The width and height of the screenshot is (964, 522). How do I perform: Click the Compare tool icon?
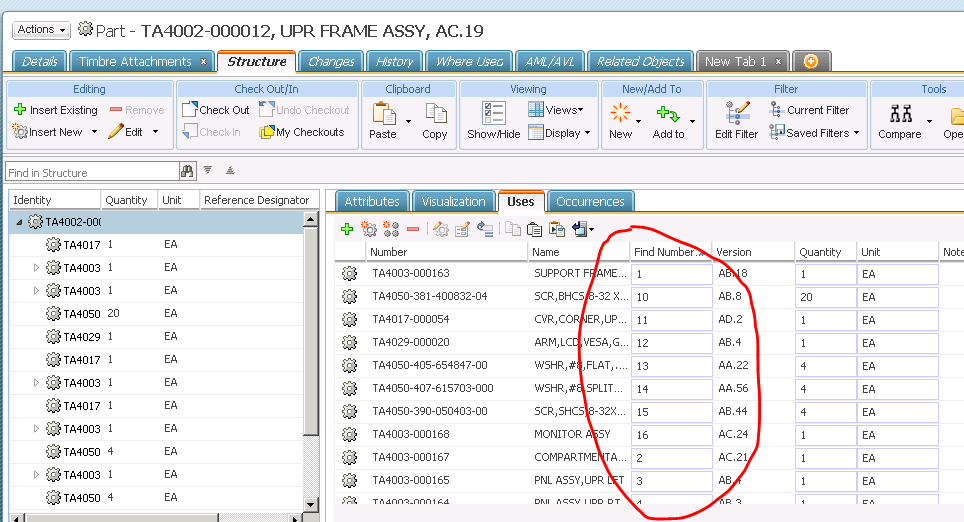click(899, 114)
